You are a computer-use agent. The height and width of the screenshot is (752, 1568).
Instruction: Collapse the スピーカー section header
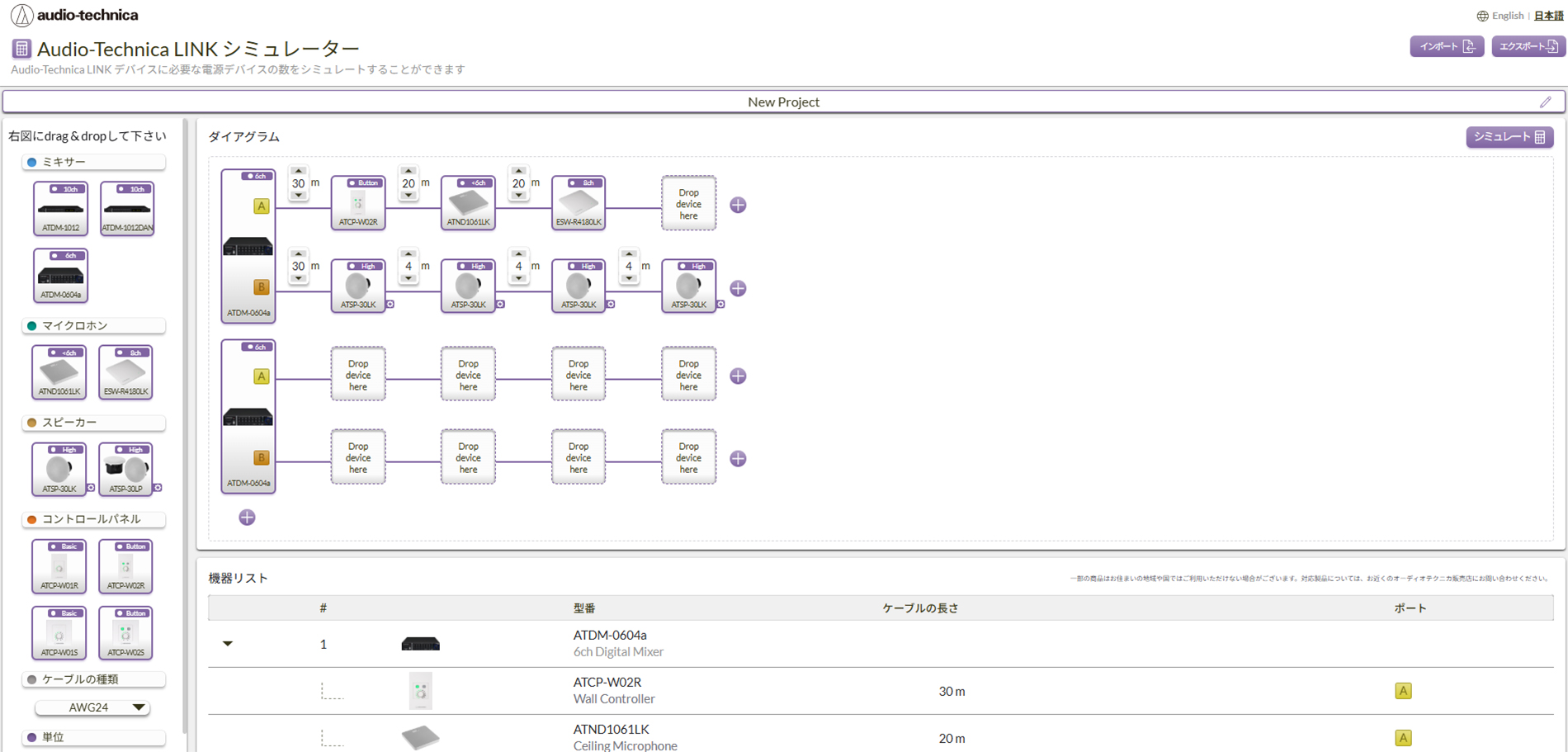pos(93,423)
